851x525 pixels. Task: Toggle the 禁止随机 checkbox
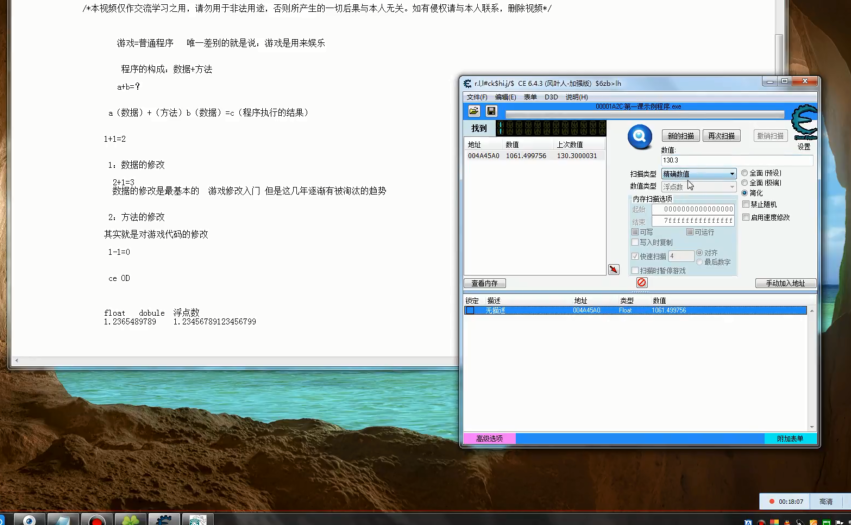click(x=744, y=204)
